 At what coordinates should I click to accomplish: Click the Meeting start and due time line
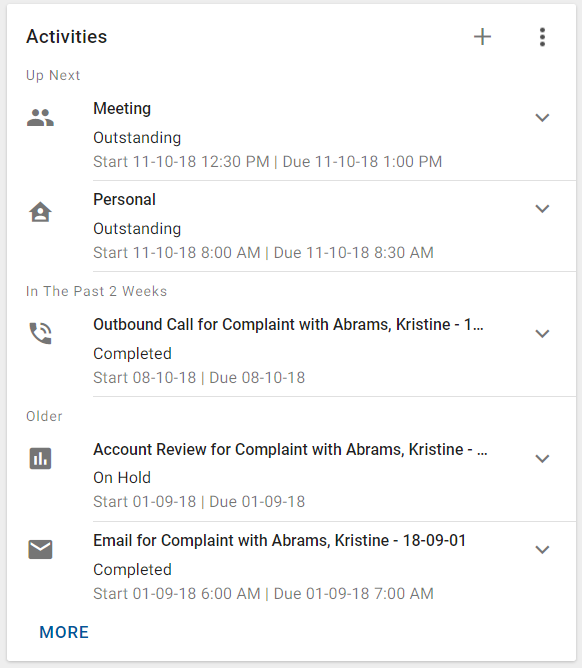click(268, 162)
